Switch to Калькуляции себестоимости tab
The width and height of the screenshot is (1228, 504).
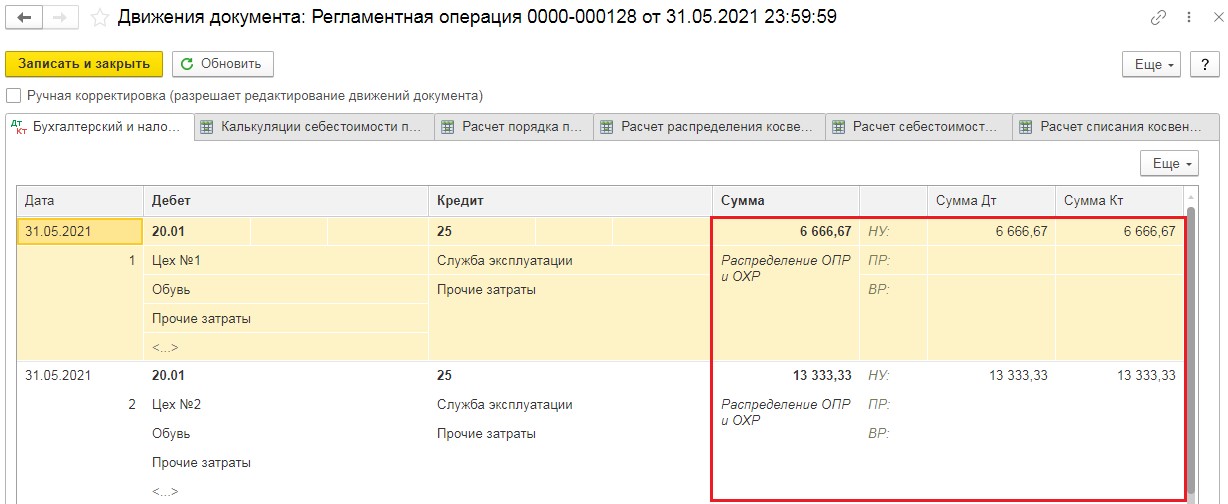tap(314, 127)
